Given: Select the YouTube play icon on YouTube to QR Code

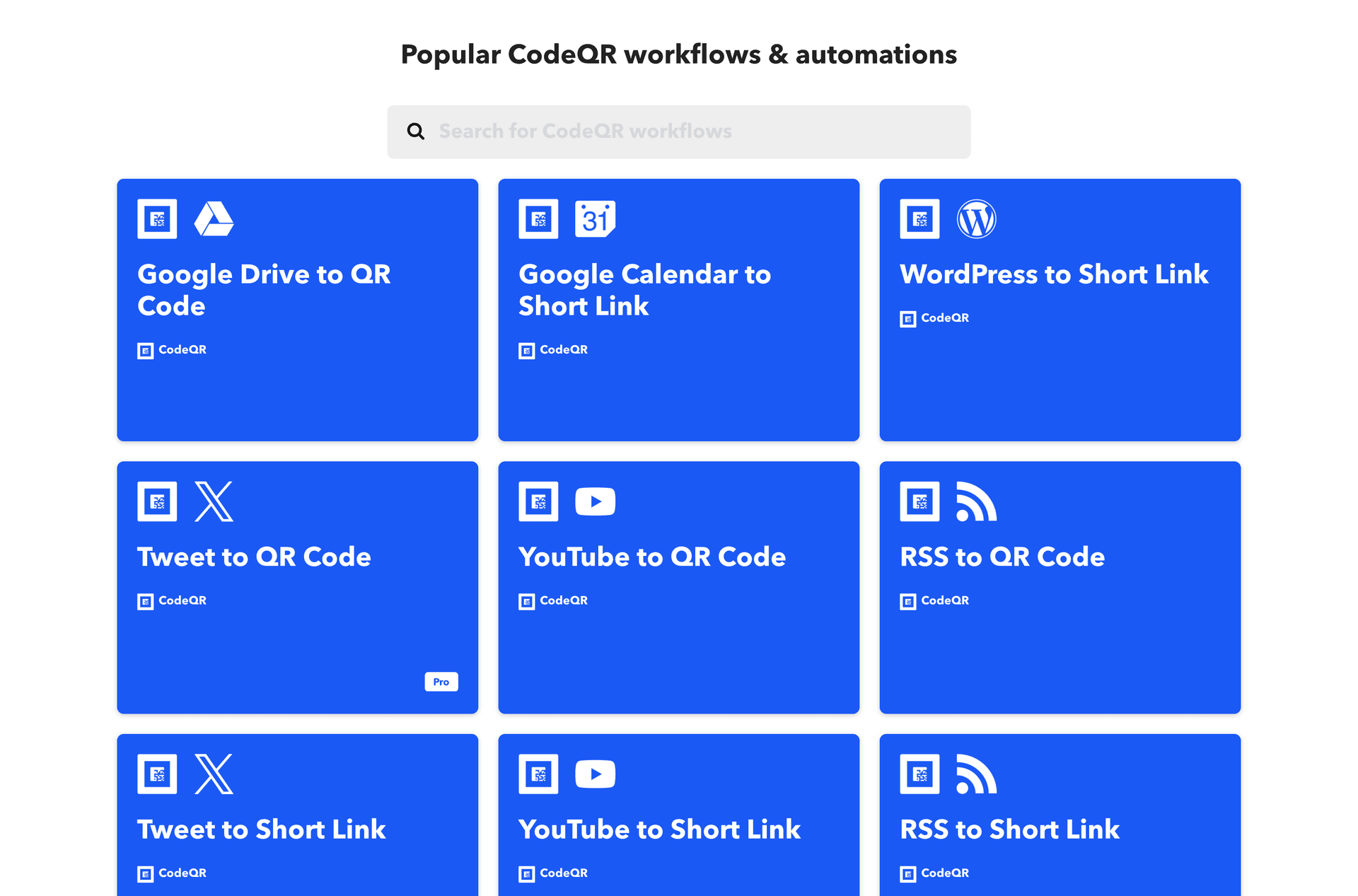Looking at the screenshot, I should point(596,501).
